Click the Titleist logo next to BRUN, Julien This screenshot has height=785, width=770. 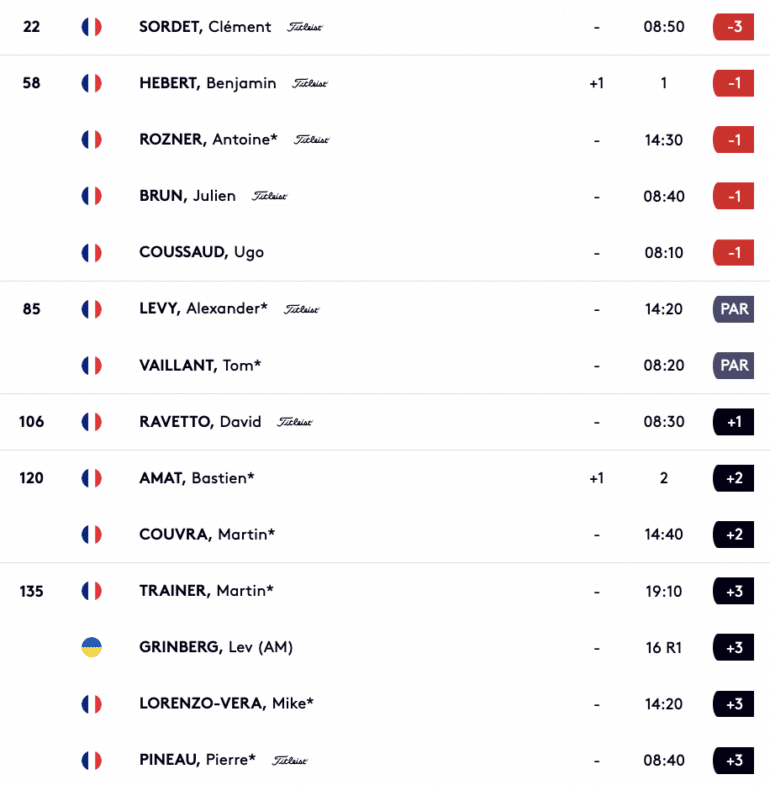point(269,196)
